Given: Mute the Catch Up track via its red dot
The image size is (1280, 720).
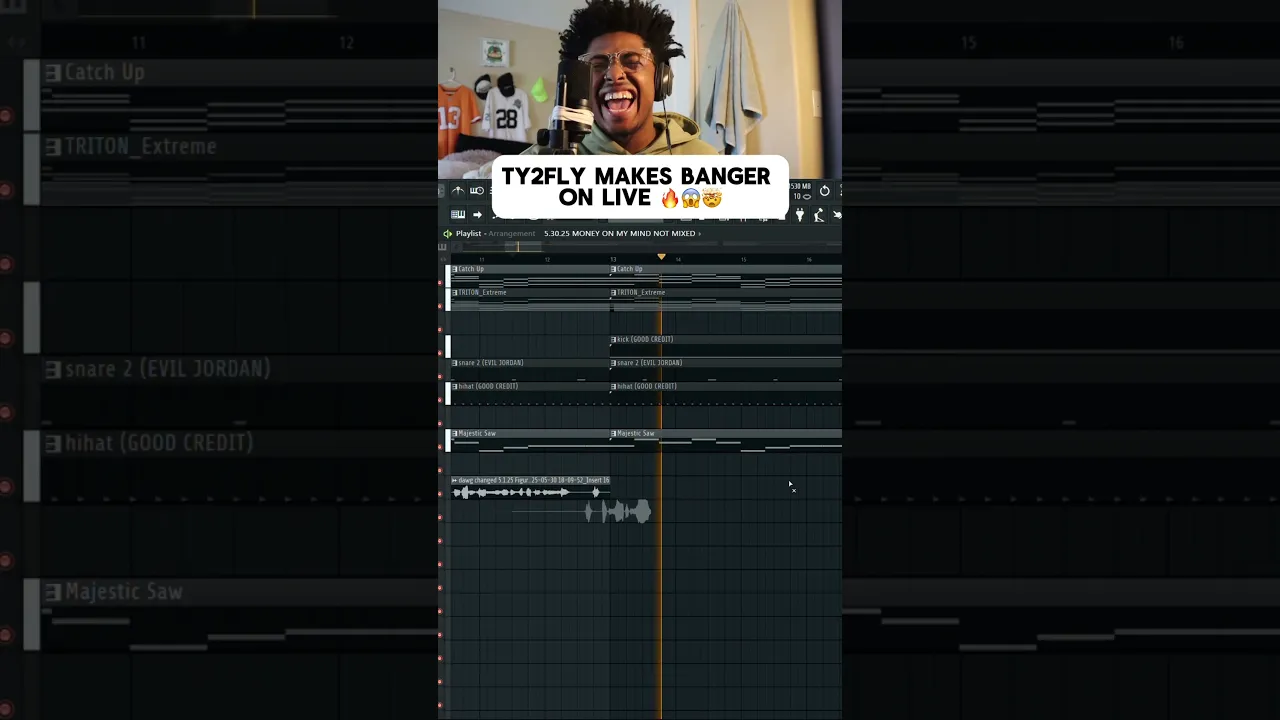Looking at the screenshot, I should (x=440, y=282).
